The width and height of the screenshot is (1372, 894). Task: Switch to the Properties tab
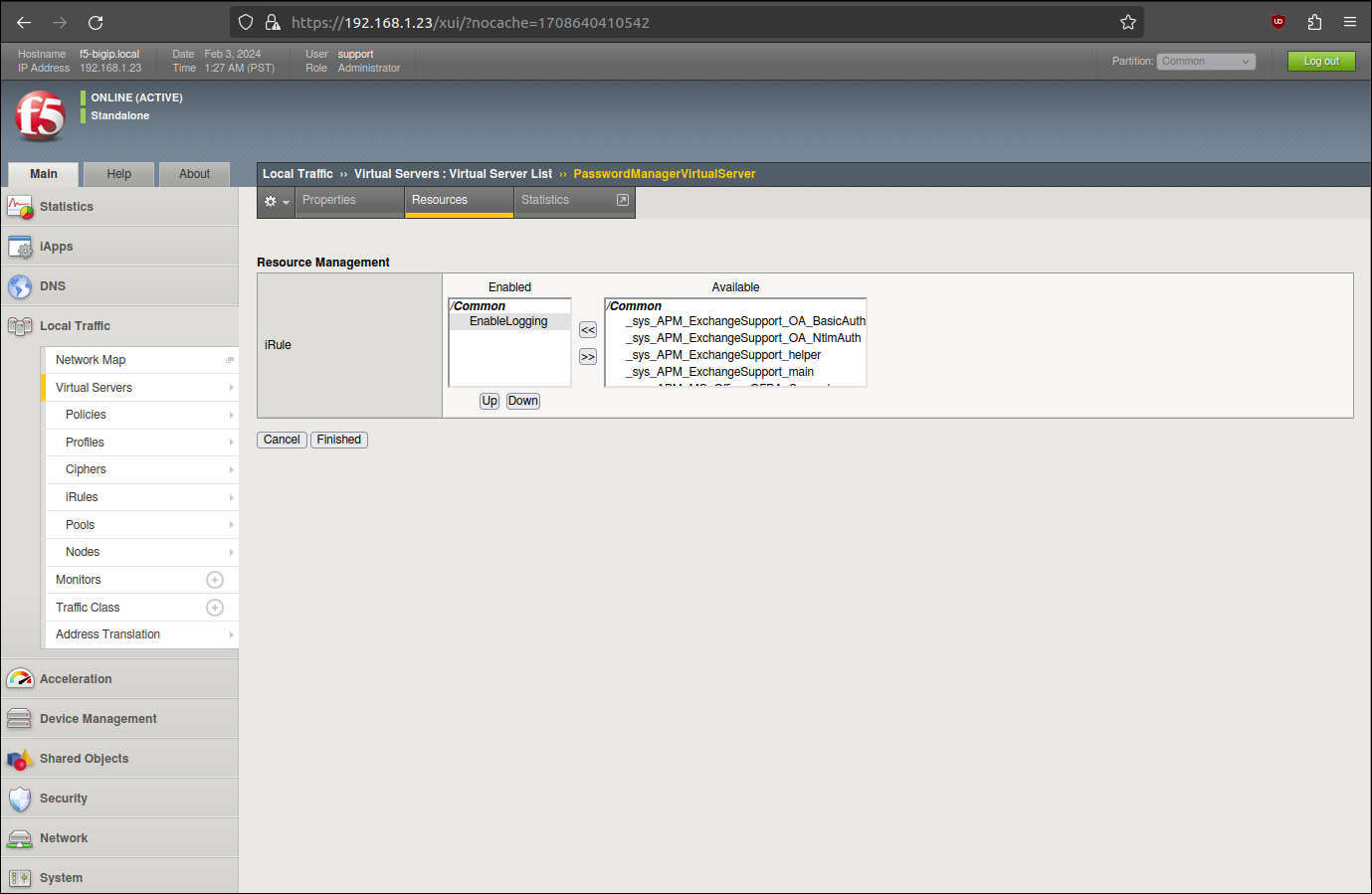(x=329, y=200)
